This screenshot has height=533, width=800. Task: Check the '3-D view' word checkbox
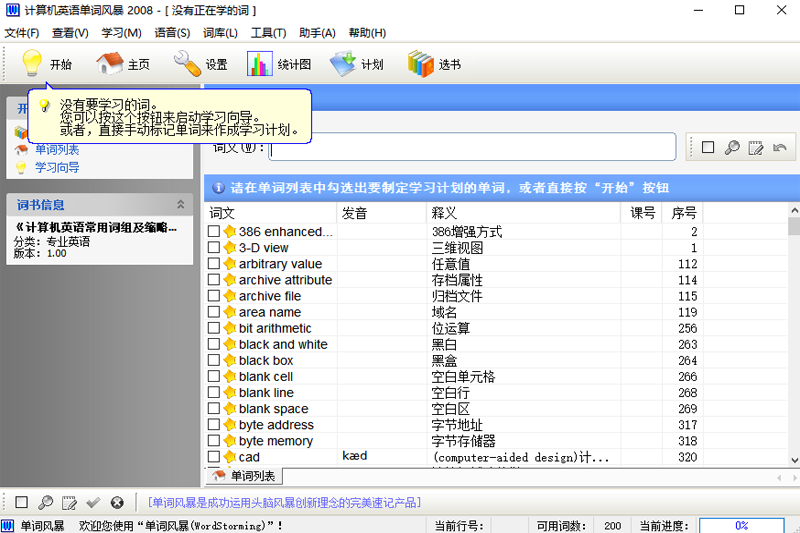pyautogui.click(x=214, y=248)
